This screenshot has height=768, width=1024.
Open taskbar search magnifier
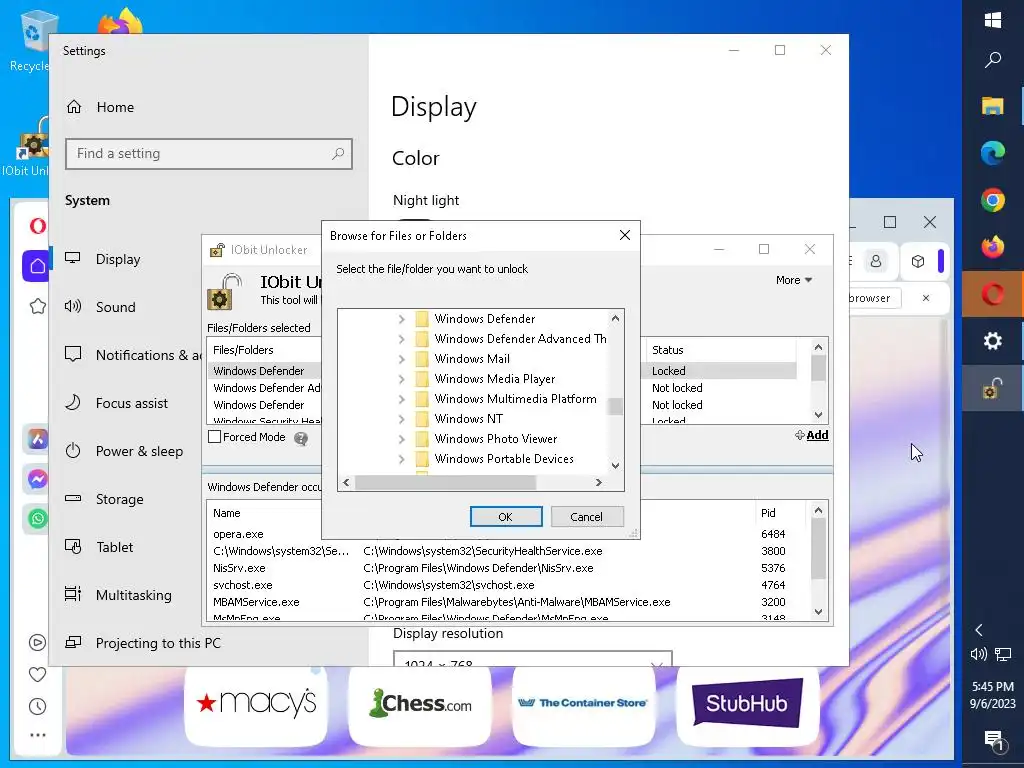pyautogui.click(x=993, y=60)
